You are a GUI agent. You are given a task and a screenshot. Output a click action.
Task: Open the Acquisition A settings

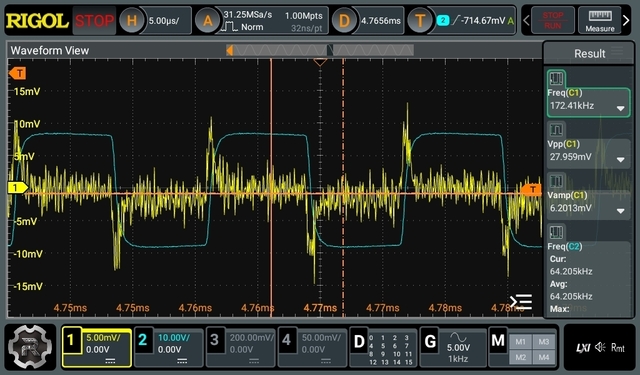[208, 20]
